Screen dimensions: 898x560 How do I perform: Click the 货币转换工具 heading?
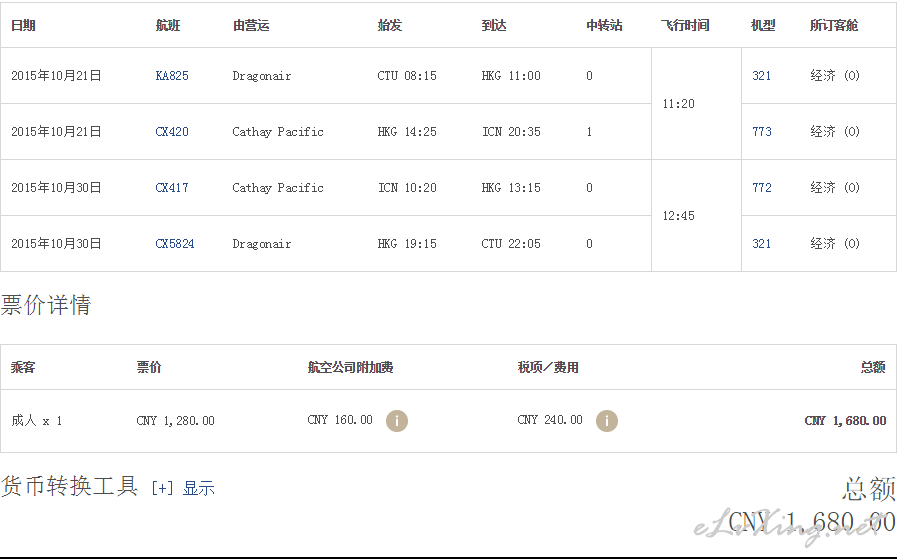69,487
